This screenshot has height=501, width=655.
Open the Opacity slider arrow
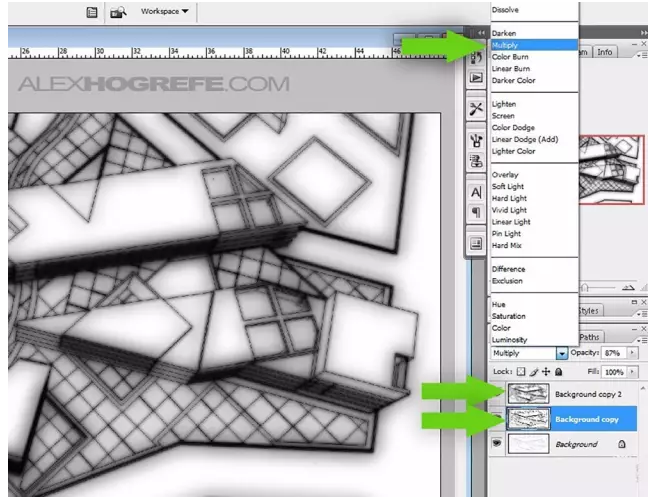(x=632, y=353)
